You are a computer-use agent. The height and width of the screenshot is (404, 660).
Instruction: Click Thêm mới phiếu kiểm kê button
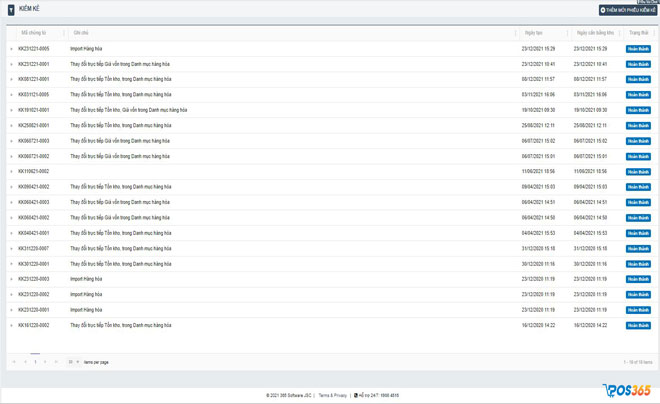628,10
